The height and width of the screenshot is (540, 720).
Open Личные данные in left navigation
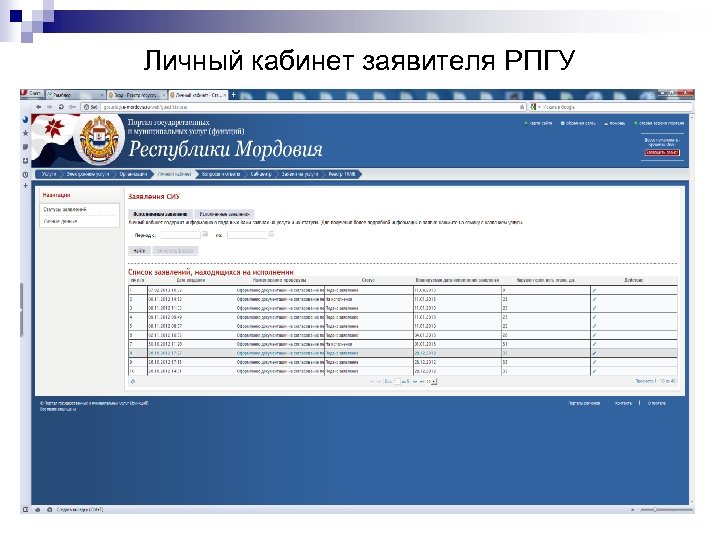[60, 221]
